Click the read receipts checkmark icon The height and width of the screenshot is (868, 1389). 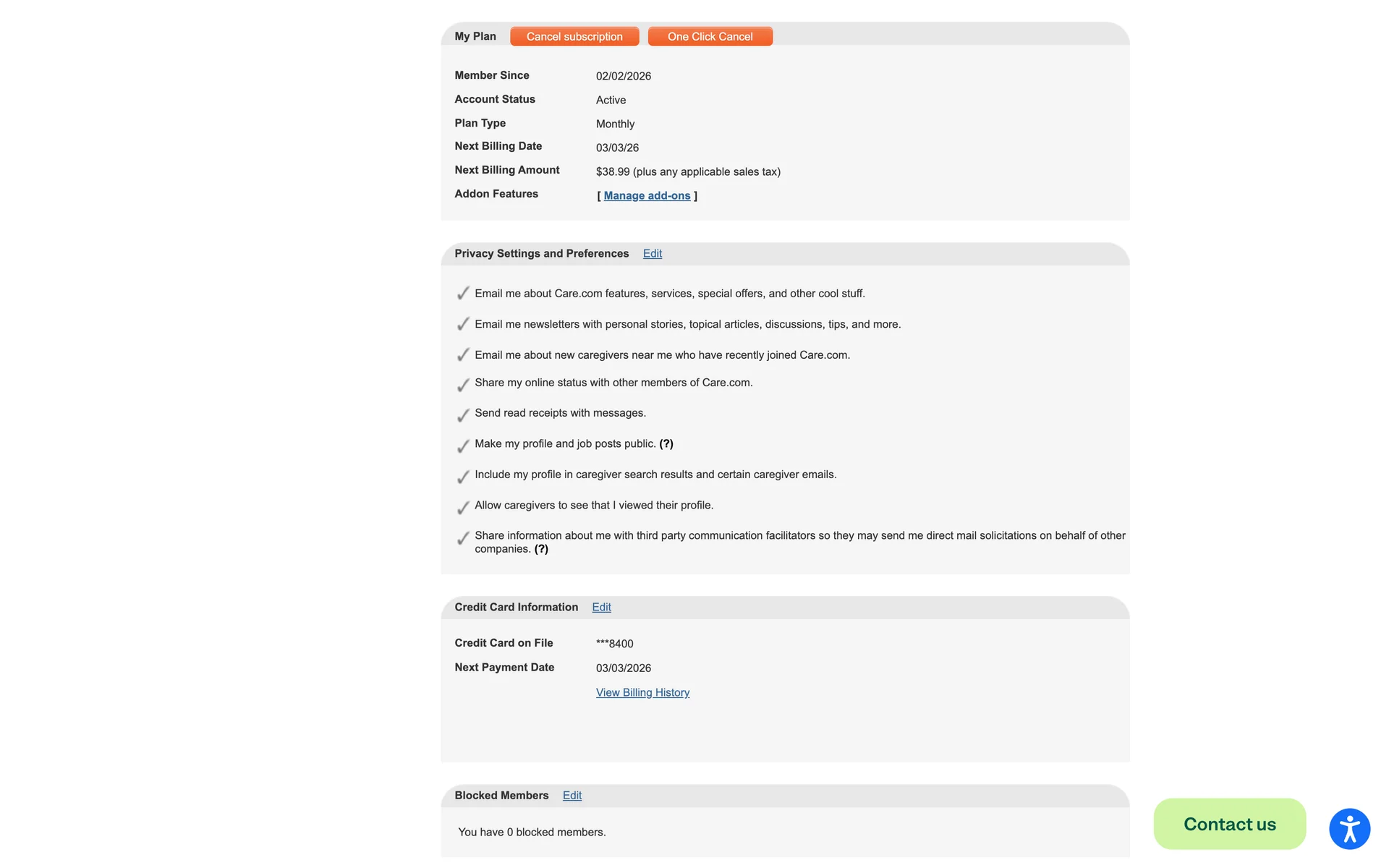pyautogui.click(x=463, y=415)
